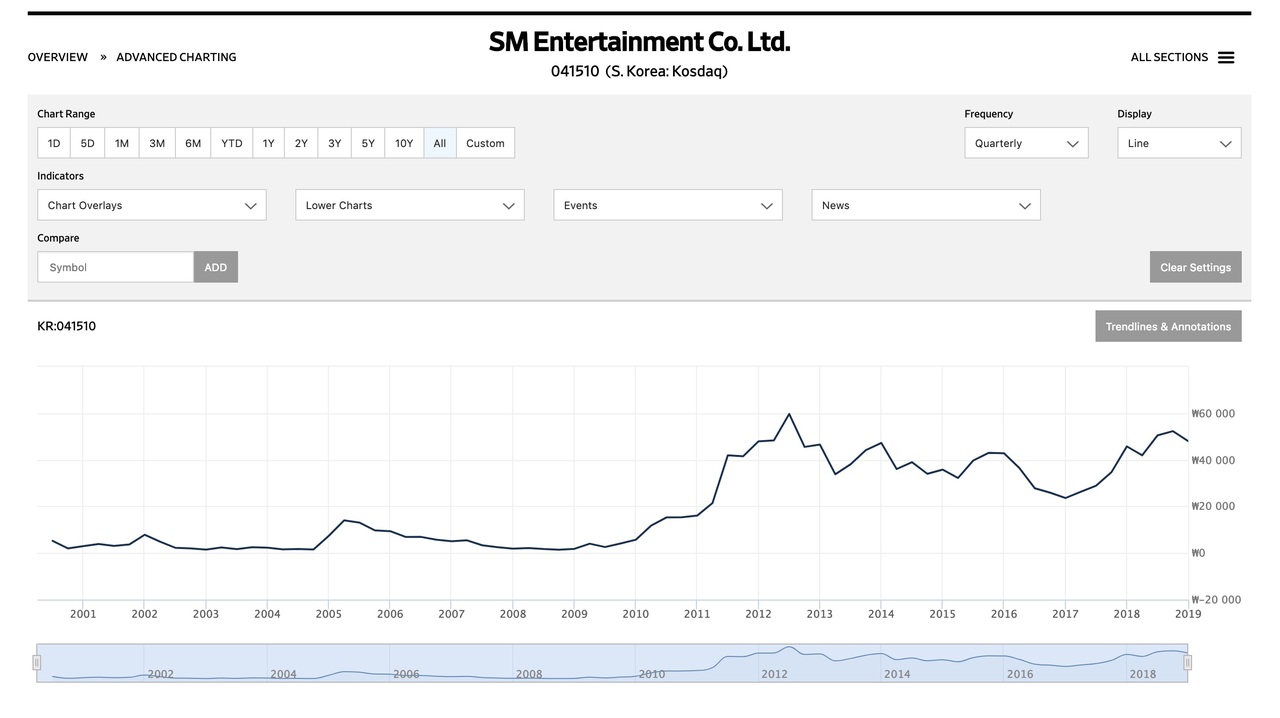Set chart range to YTD
Image resolution: width=1280 pixels, height=718 pixels.
pyautogui.click(x=232, y=143)
